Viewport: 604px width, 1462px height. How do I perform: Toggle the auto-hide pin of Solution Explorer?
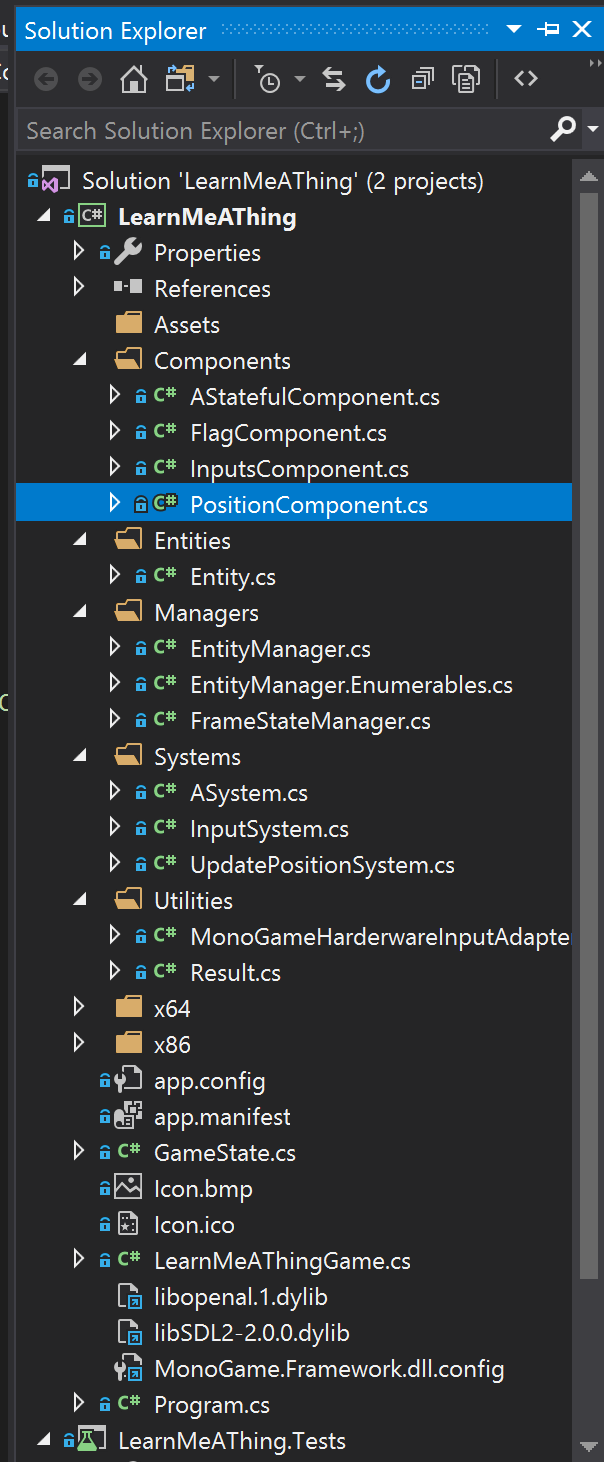point(548,30)
